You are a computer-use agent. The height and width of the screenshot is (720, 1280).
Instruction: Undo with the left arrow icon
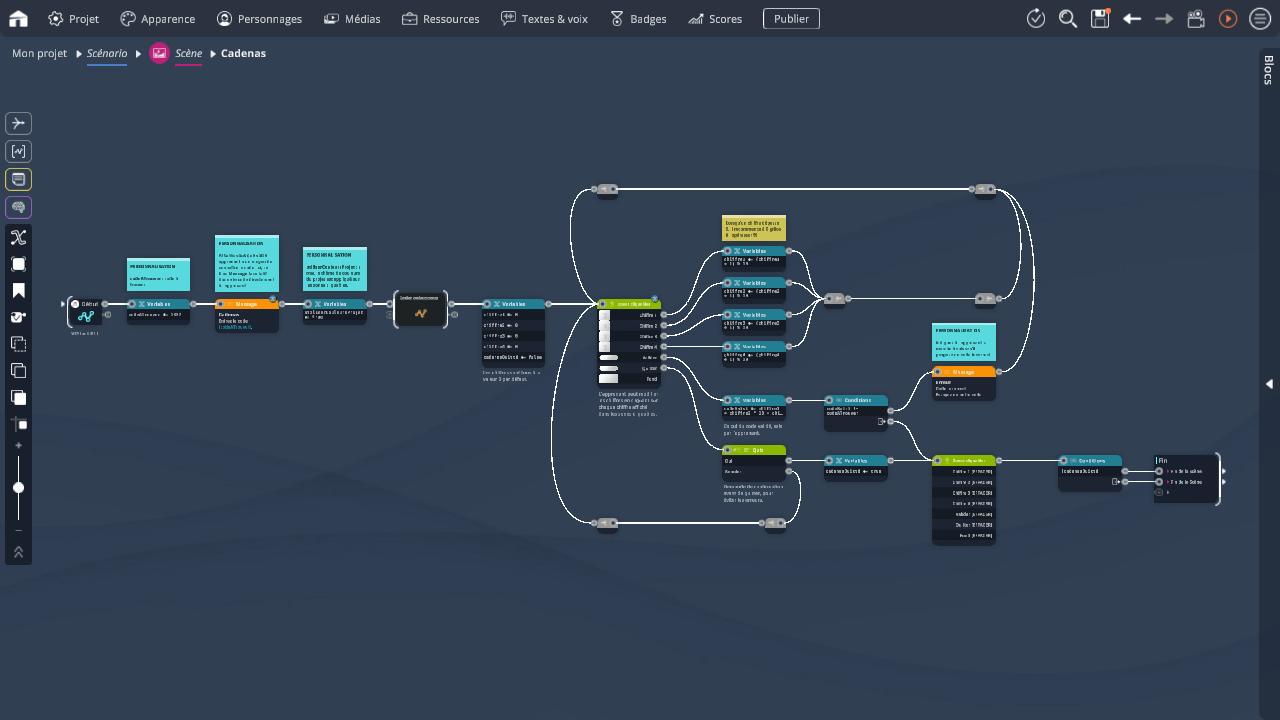coord(1132,18)
